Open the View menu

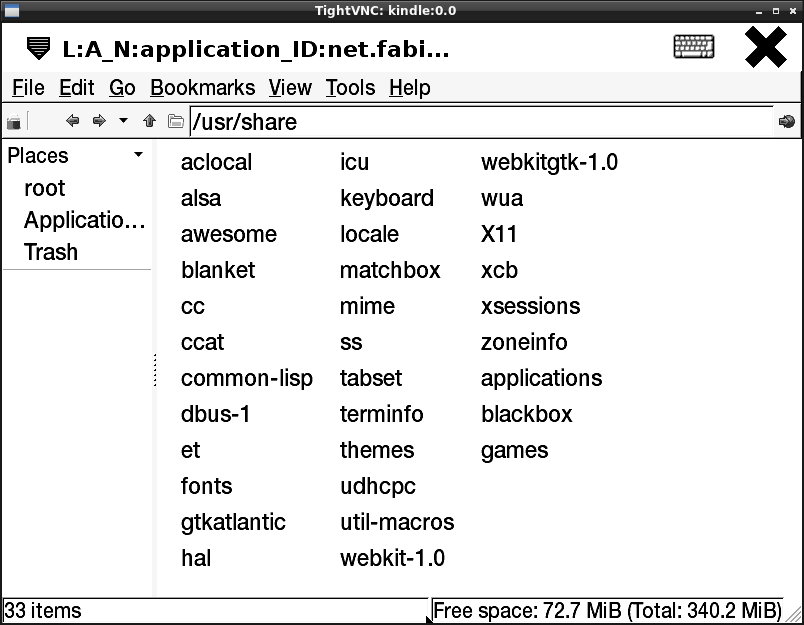tap(290, 88)
